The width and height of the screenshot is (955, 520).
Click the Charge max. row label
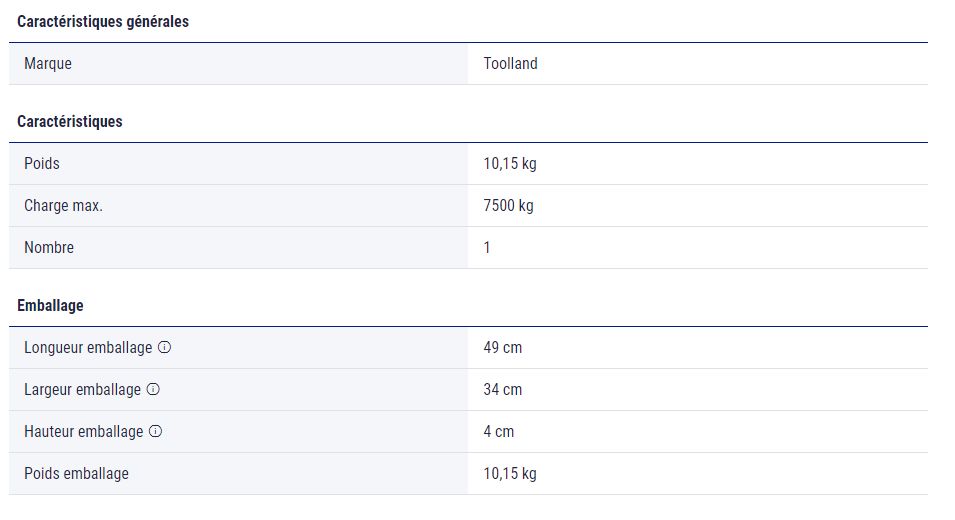tap(63, 206)
